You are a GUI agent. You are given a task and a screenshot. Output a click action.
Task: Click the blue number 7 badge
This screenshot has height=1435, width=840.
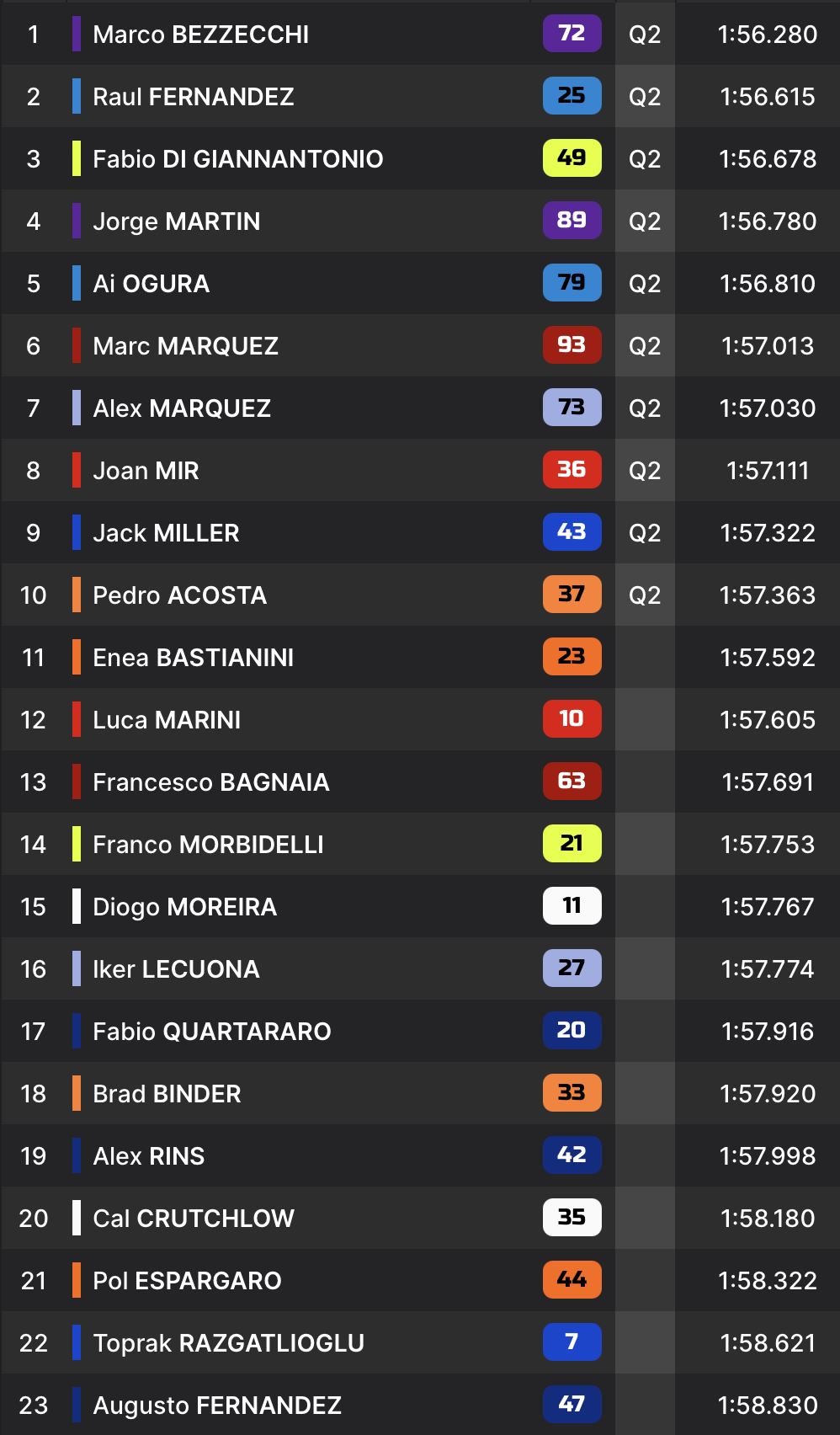click(x=572, y=1342)
